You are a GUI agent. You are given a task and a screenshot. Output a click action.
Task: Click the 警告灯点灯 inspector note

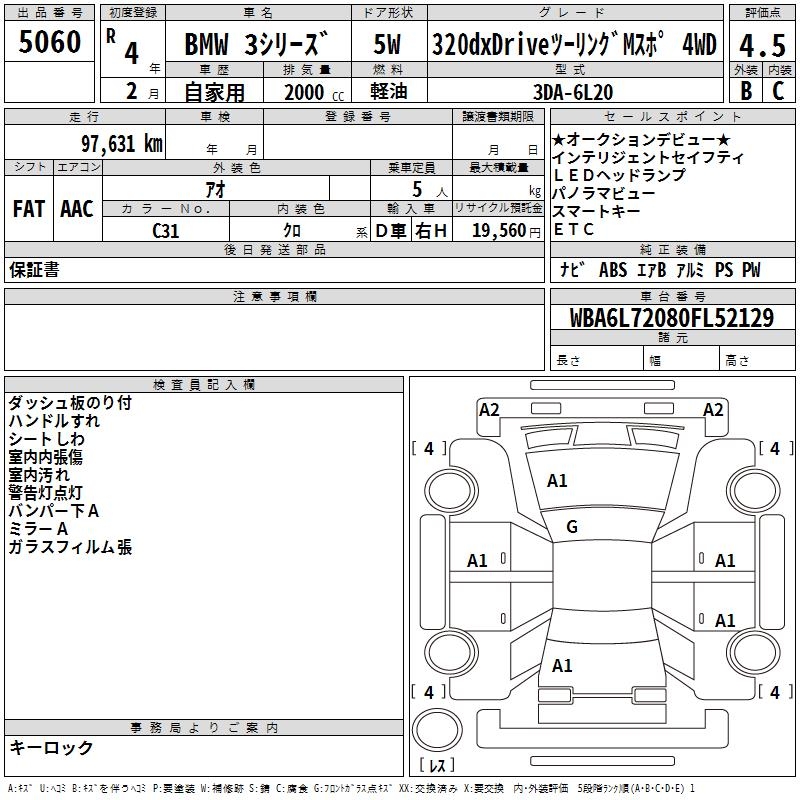[x=46, y=493]
